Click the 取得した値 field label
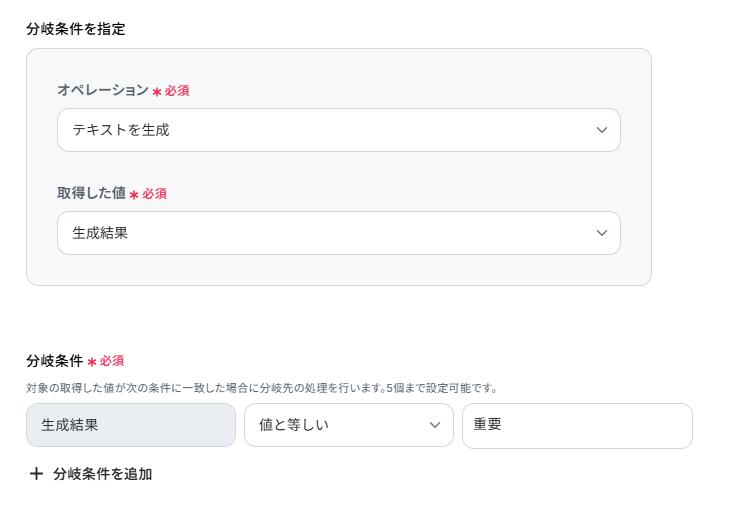Image resolution: width=745 pixels, height=506 pixels. pos(91,193)
